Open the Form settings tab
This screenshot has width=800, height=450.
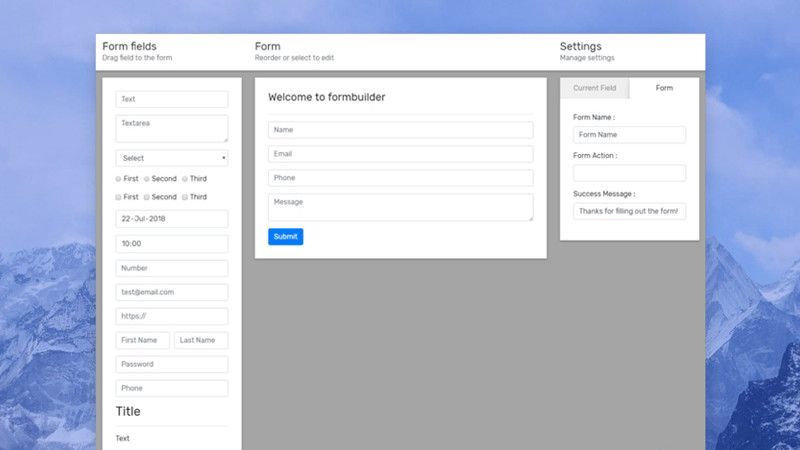click(x=664, y=88)
